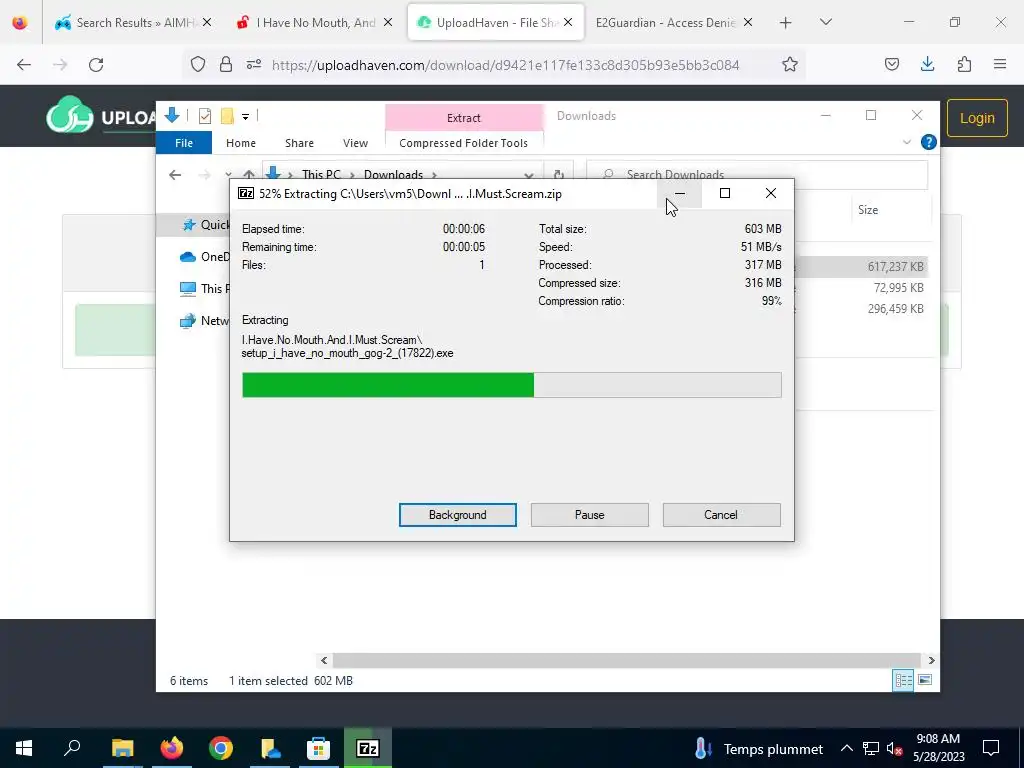Click the Firefox URL address field
The width and height of the screenshot is (1024, 768).
click(x=505, y=65)
